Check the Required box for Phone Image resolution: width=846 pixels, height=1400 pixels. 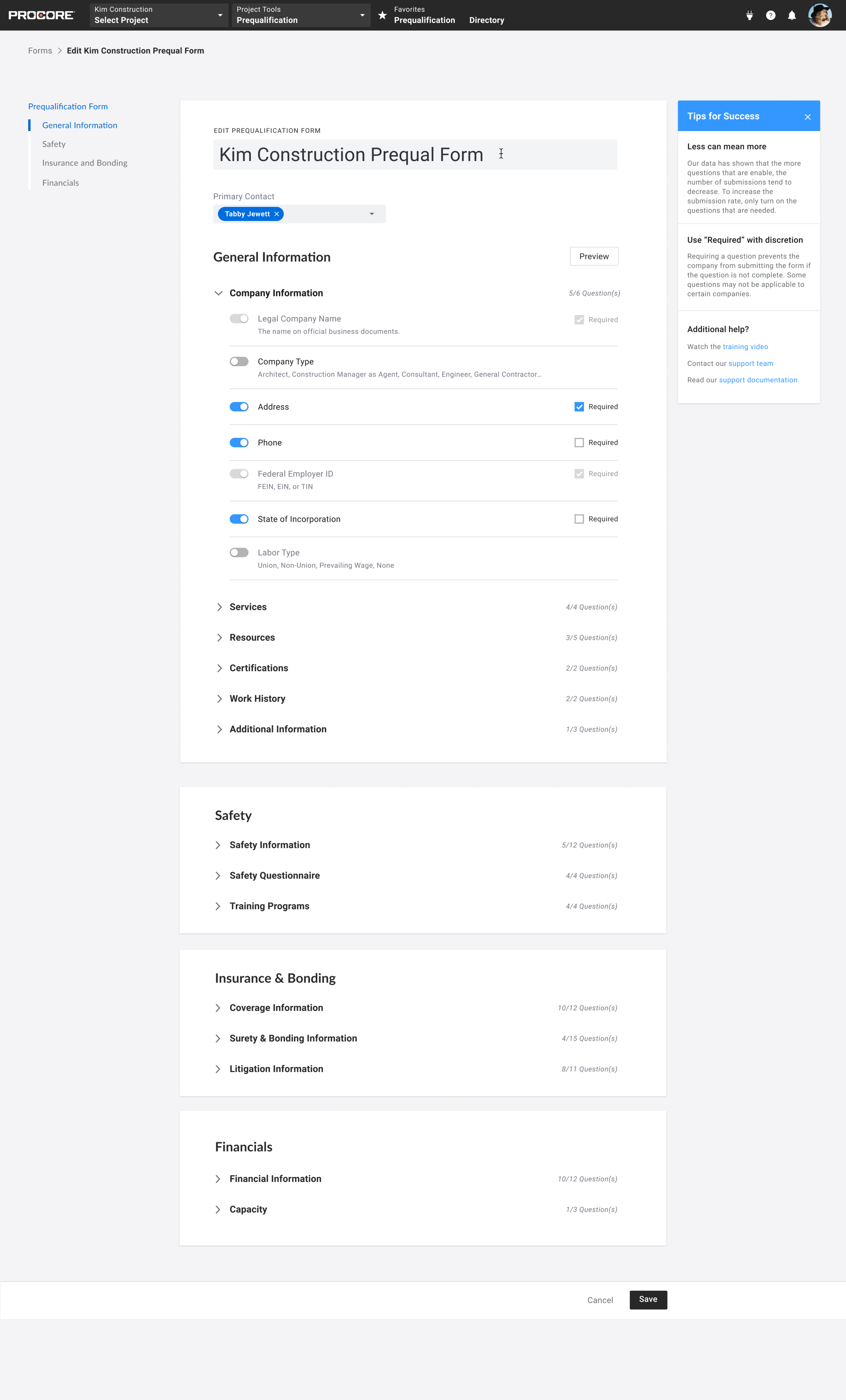tap(579, 443)
